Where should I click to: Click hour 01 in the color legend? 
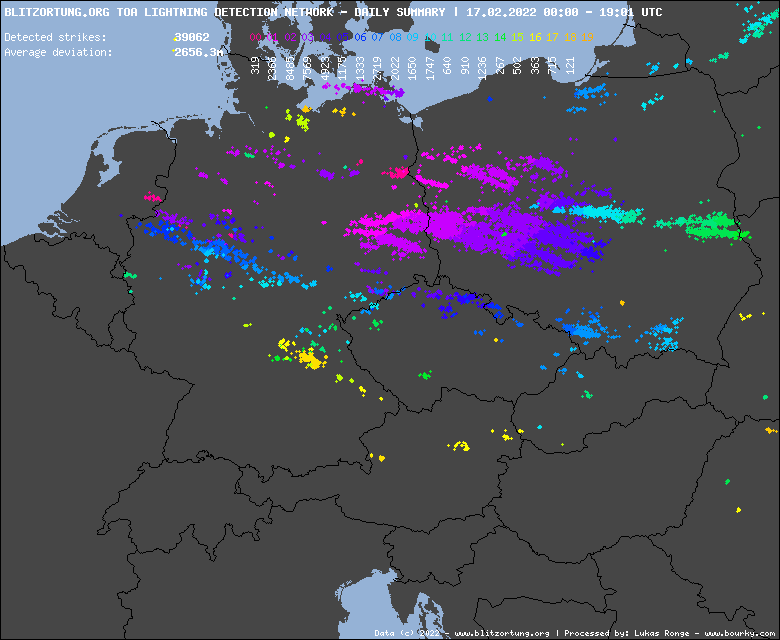[273, 37]
